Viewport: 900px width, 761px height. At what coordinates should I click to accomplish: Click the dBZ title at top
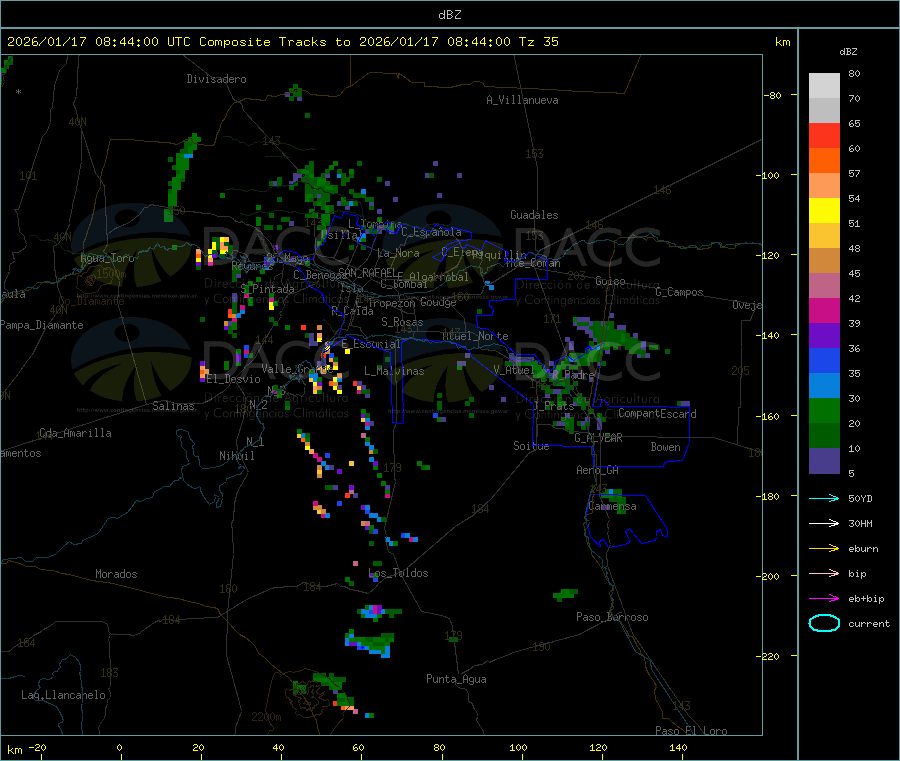tap(450, 15)
